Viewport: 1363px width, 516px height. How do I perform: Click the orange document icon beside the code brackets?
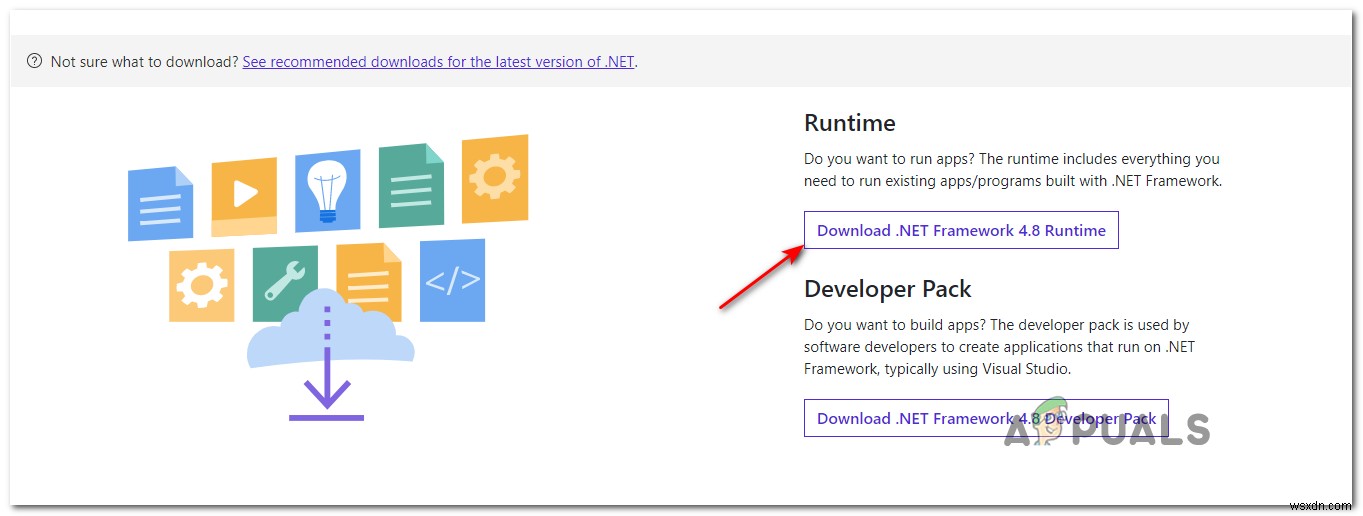coord(369,282)
